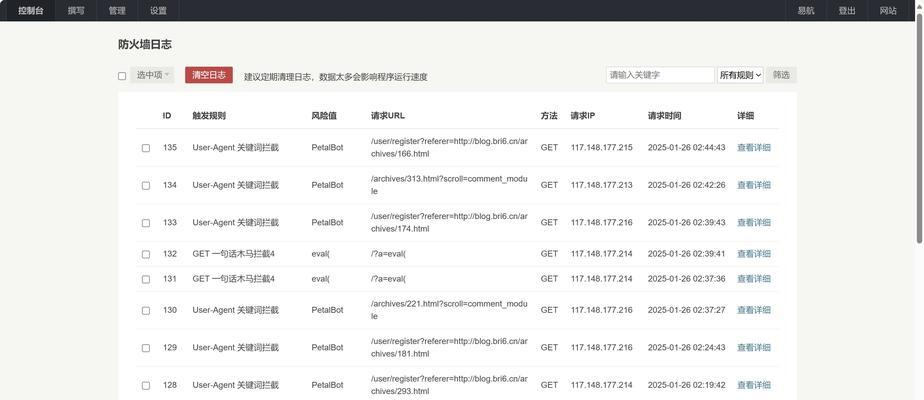924x400 pixels.
Task: Open 查看详细 for log ID 128
Action: [x=754, y=385]
